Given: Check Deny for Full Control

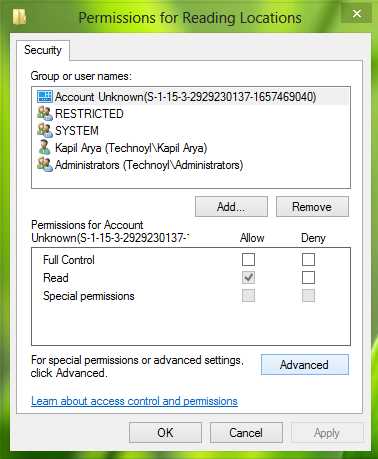Looking at the screenshot, I should point(308,259).
